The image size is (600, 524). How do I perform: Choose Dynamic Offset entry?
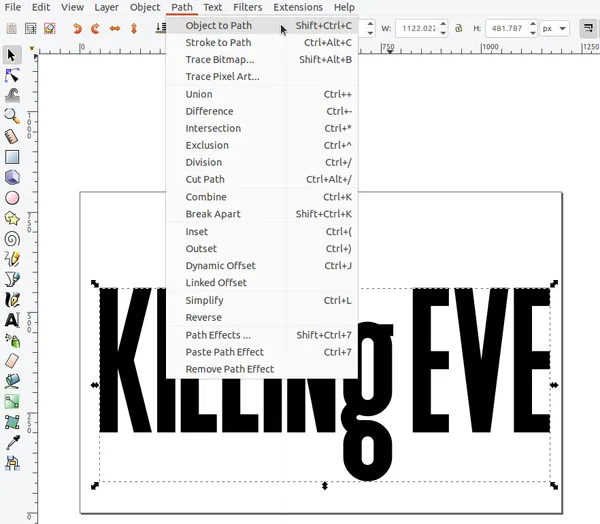262,266
